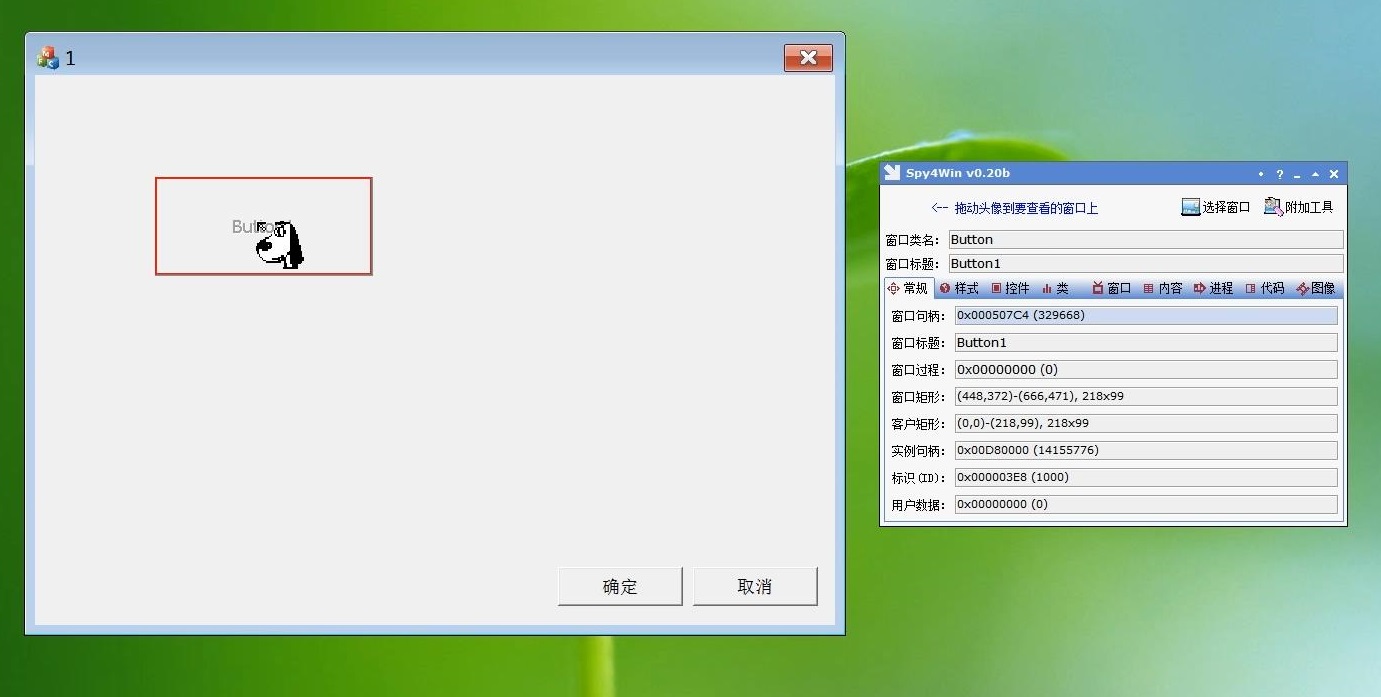Switch to the 常规 tab
Viewport: 1381px width, 697px height.
click(x=908, y=288)
